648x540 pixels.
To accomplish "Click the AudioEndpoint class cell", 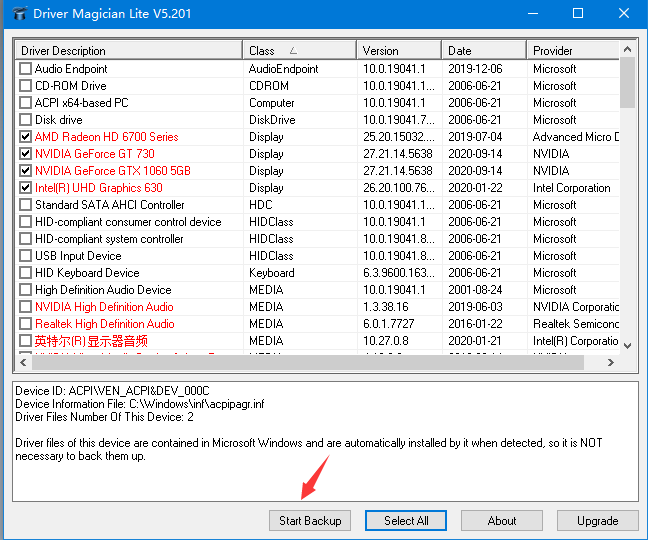I will [284, 69].
